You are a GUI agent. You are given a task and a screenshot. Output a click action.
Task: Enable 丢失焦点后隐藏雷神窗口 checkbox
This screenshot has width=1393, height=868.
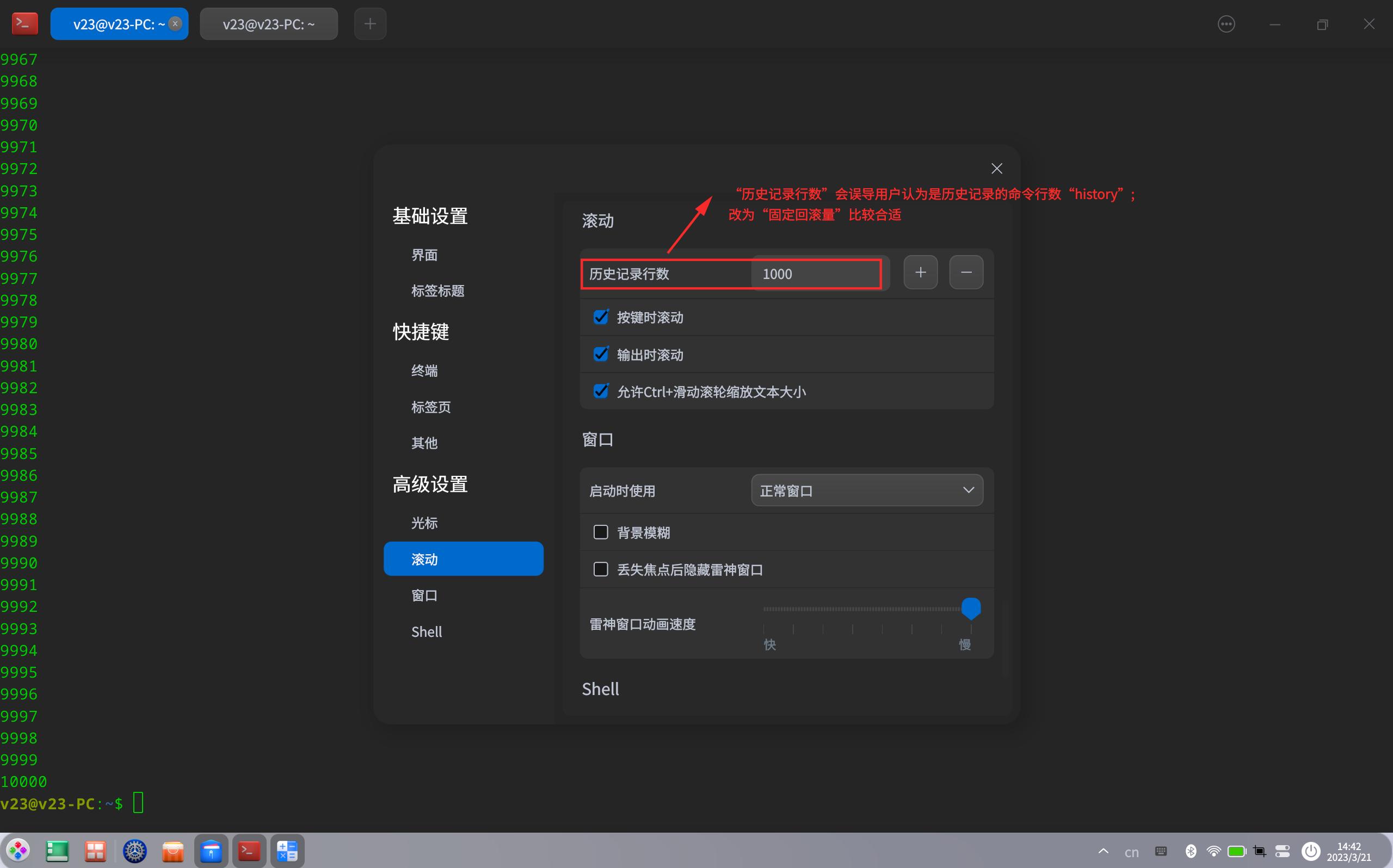(601, 569)
